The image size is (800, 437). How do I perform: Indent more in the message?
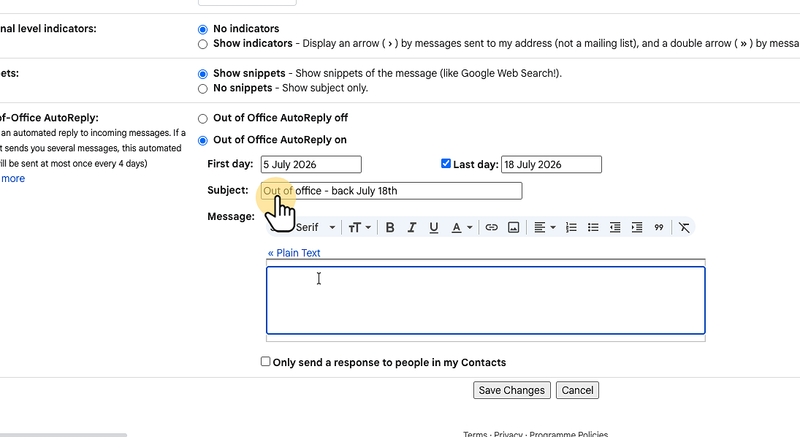637,227
